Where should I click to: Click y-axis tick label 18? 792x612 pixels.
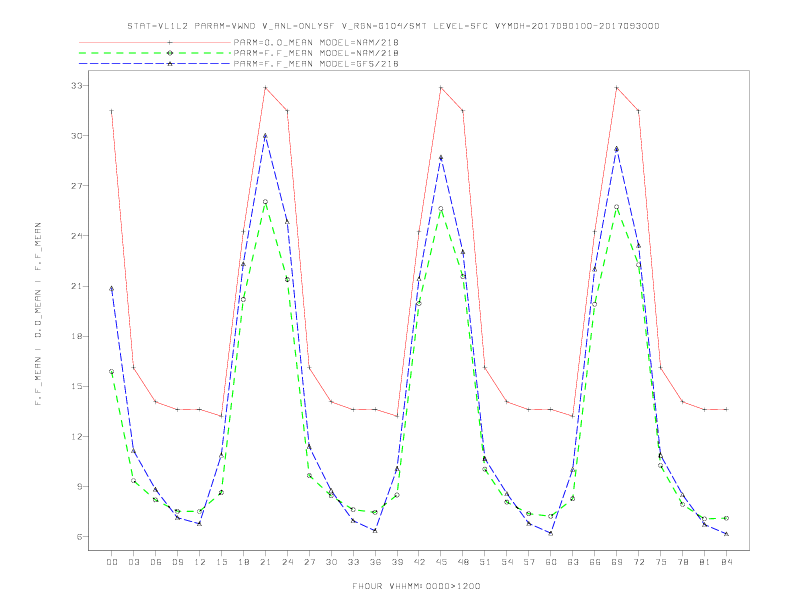click(76, 336)
